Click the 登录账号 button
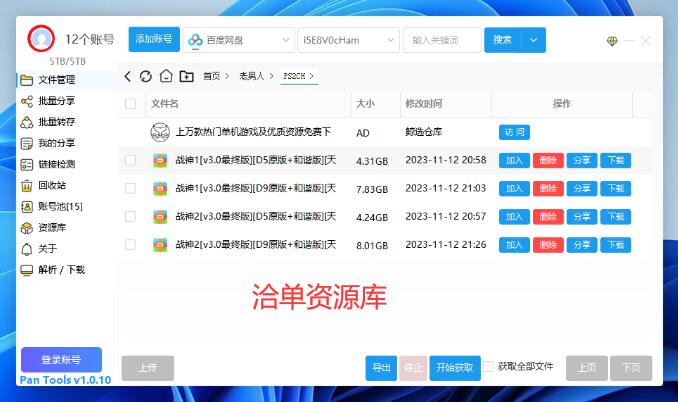The width and height of the screenshot is (678, 402). click(x=61, y=360)
